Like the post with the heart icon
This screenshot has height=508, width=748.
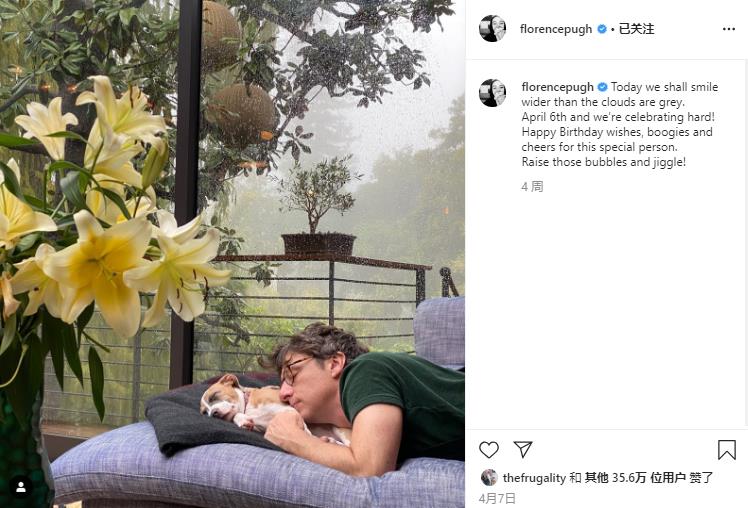click(489, 450)
